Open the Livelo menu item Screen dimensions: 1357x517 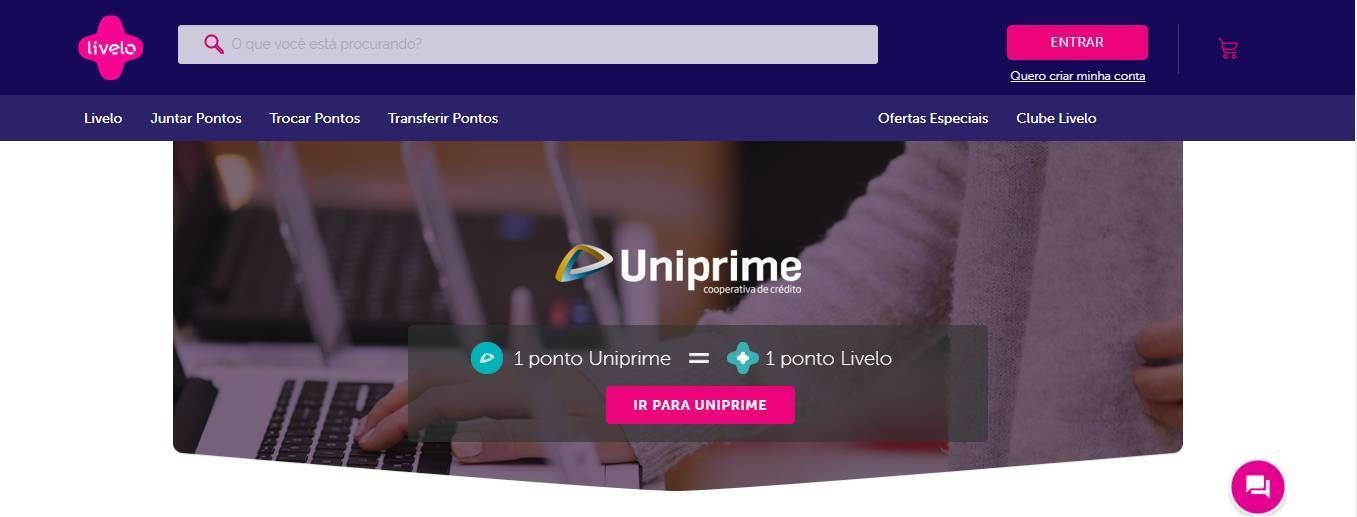(x=103, y=118)
